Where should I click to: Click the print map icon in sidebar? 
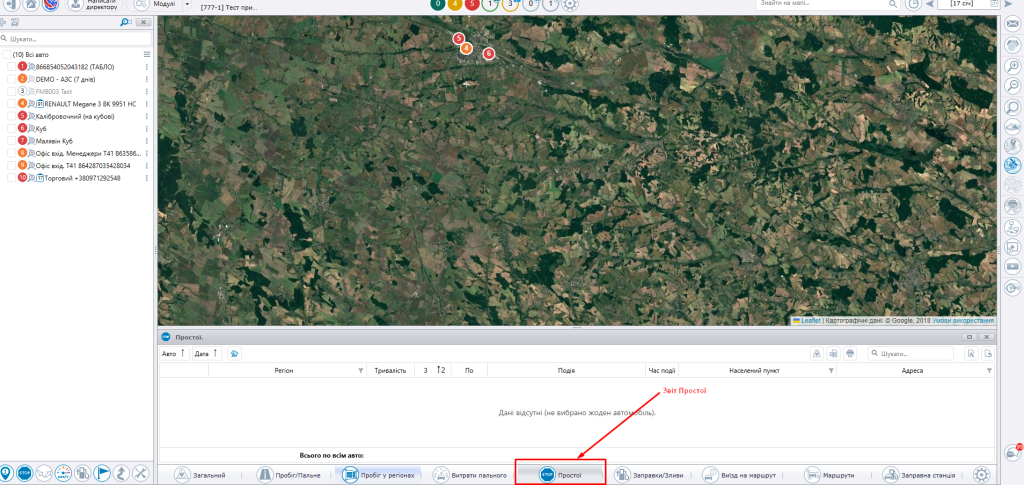[1012, 206]
